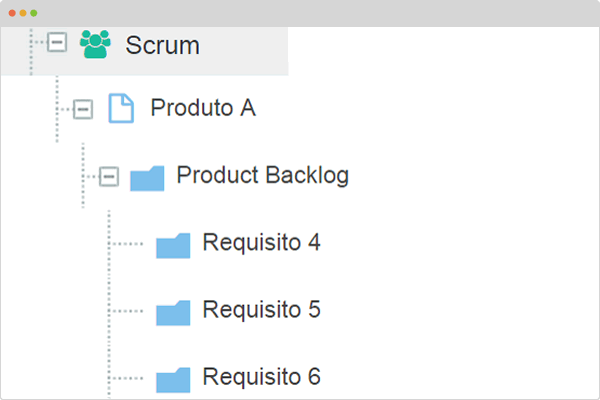Viewport: 600px width, 400px height.
Task: Click the gray window title bar
Action: 300,13
